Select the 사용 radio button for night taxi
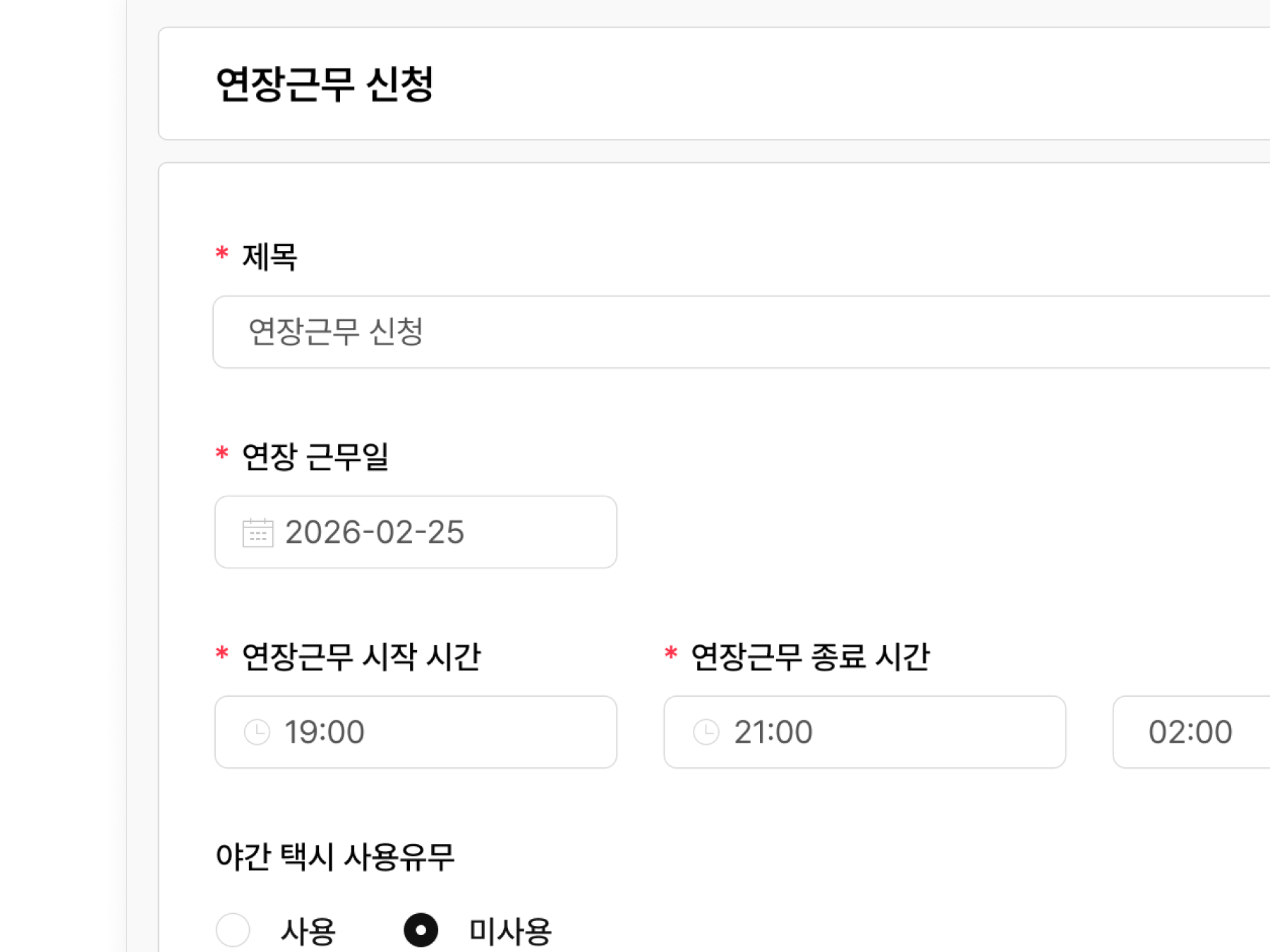 (233, 930)
